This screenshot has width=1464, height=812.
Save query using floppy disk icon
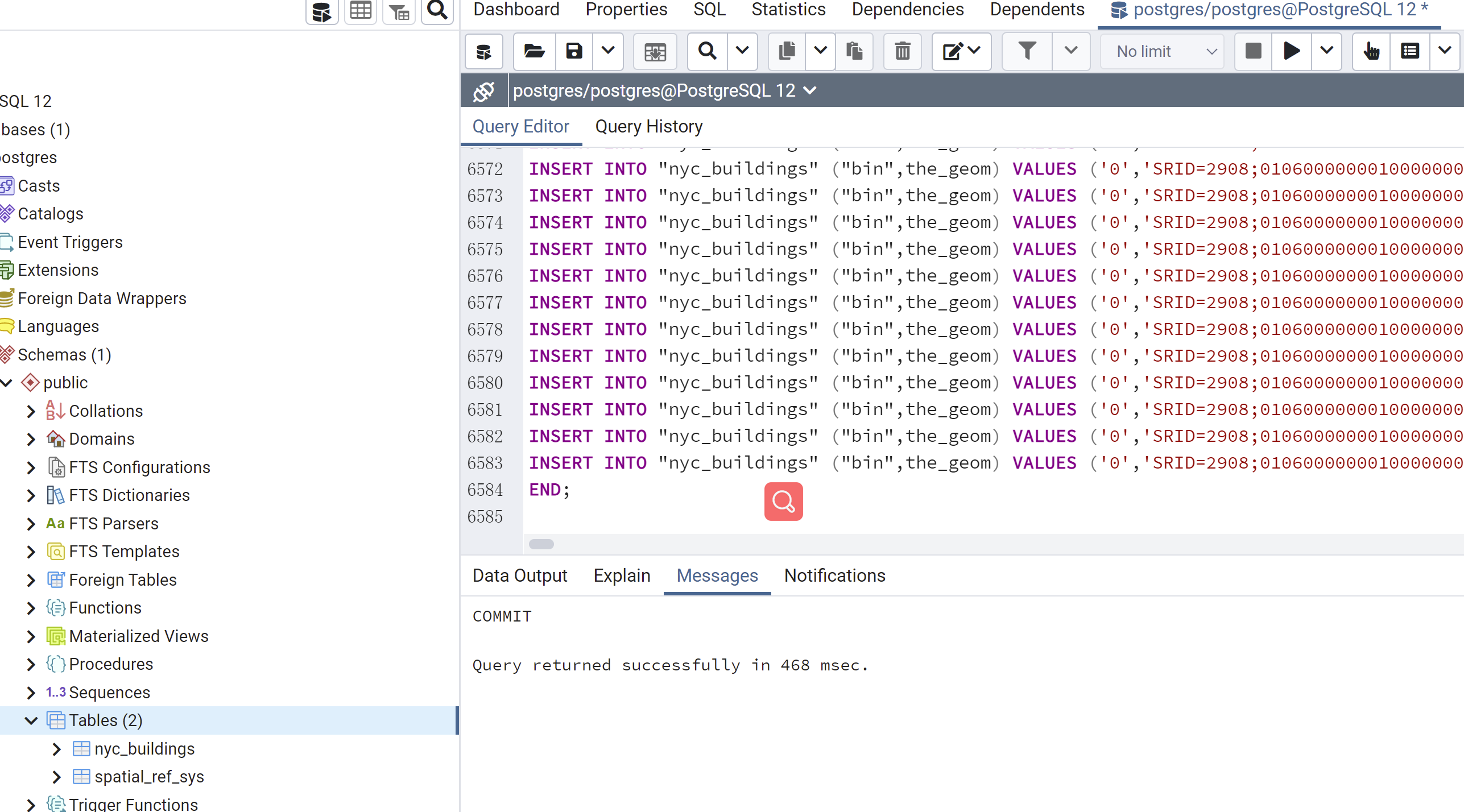(574, 51)
